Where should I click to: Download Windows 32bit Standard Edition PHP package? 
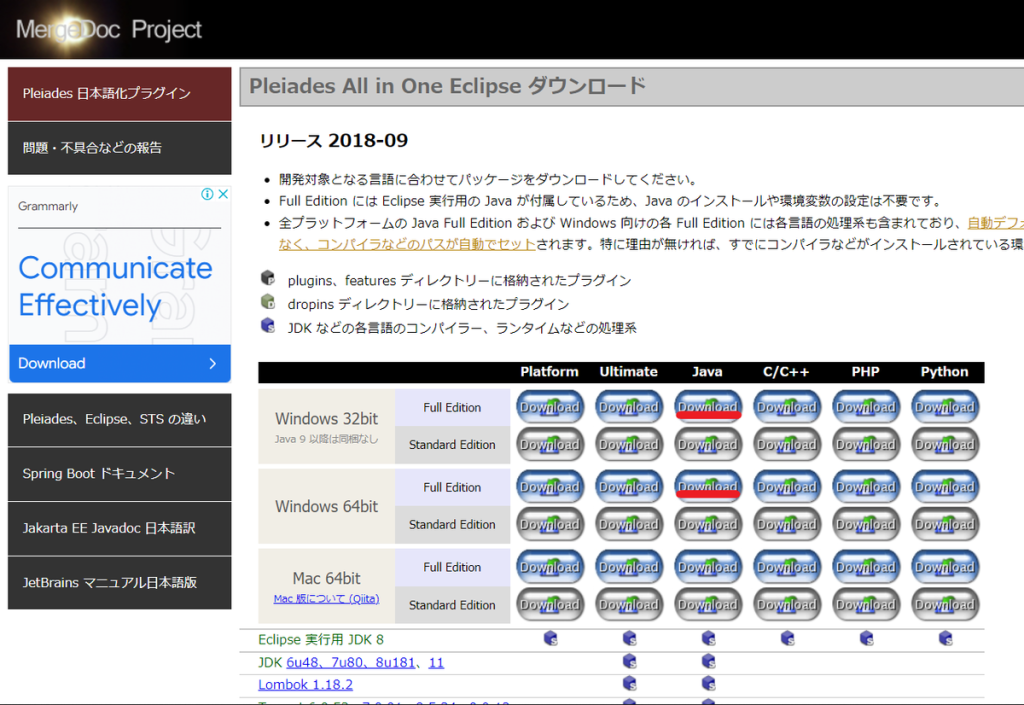point(865,444)
